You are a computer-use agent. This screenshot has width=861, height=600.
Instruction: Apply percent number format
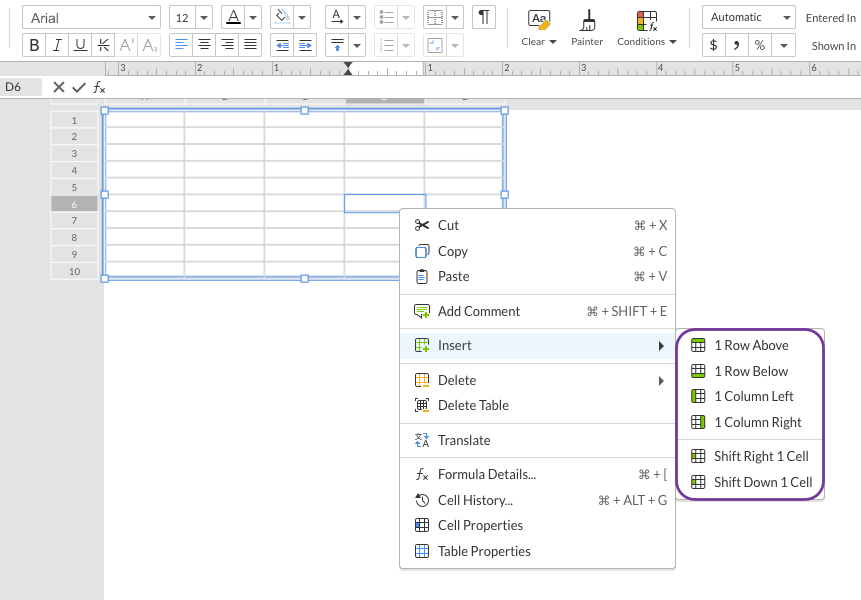pos(759,45)
